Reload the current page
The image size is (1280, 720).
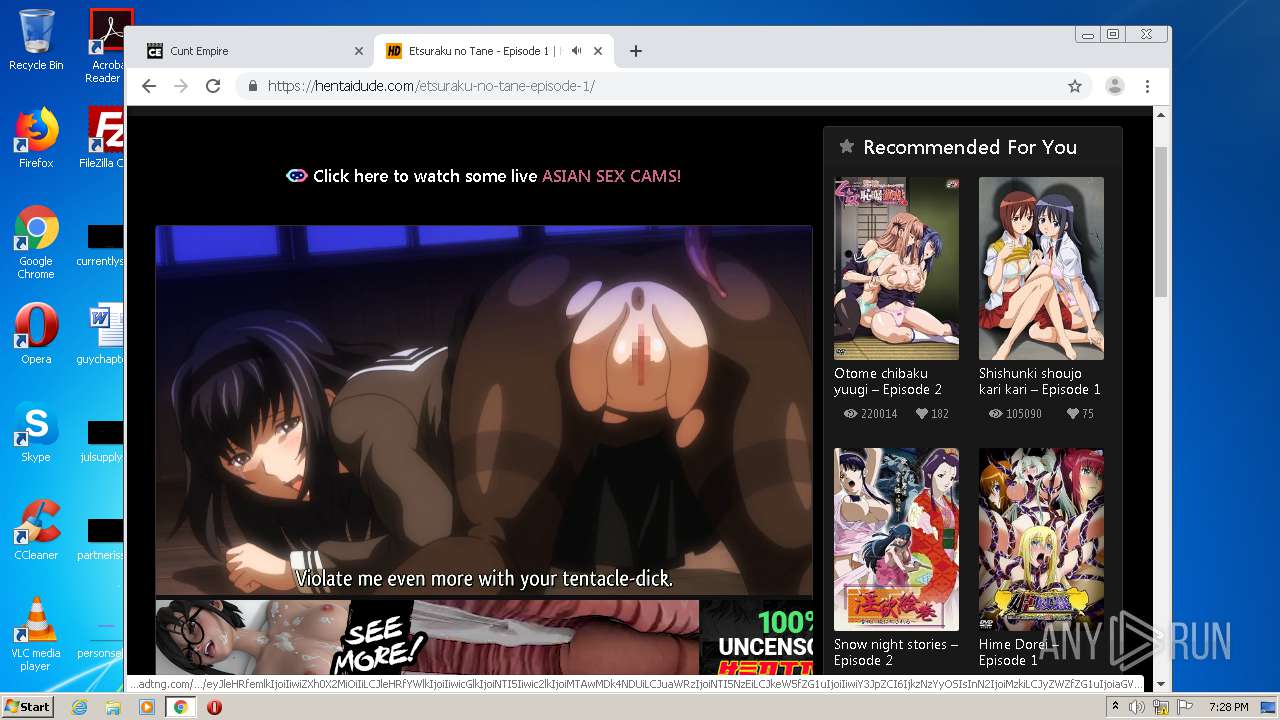tap(213, 86)
